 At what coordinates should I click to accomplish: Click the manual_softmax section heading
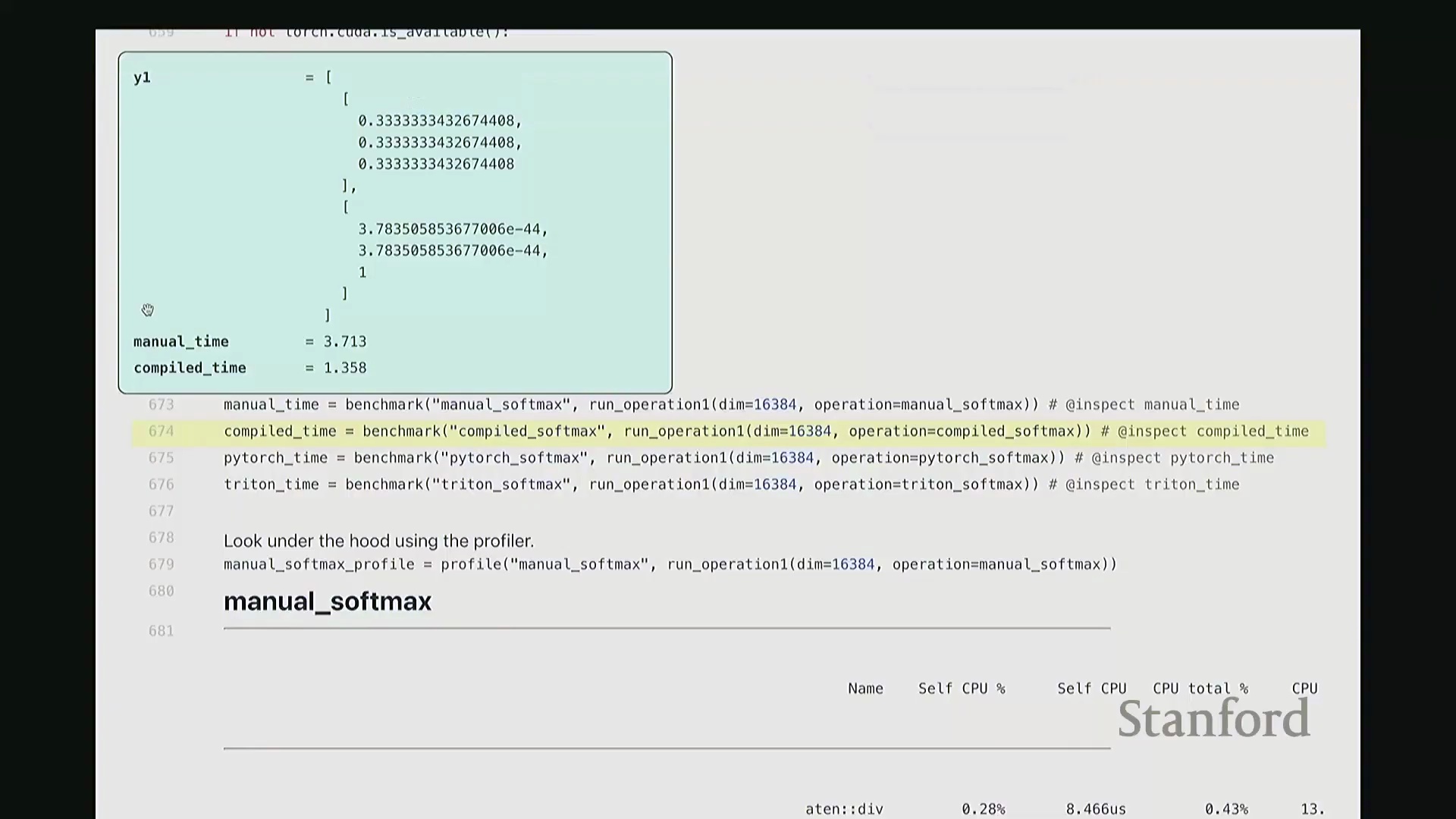(x=327, y=601)
